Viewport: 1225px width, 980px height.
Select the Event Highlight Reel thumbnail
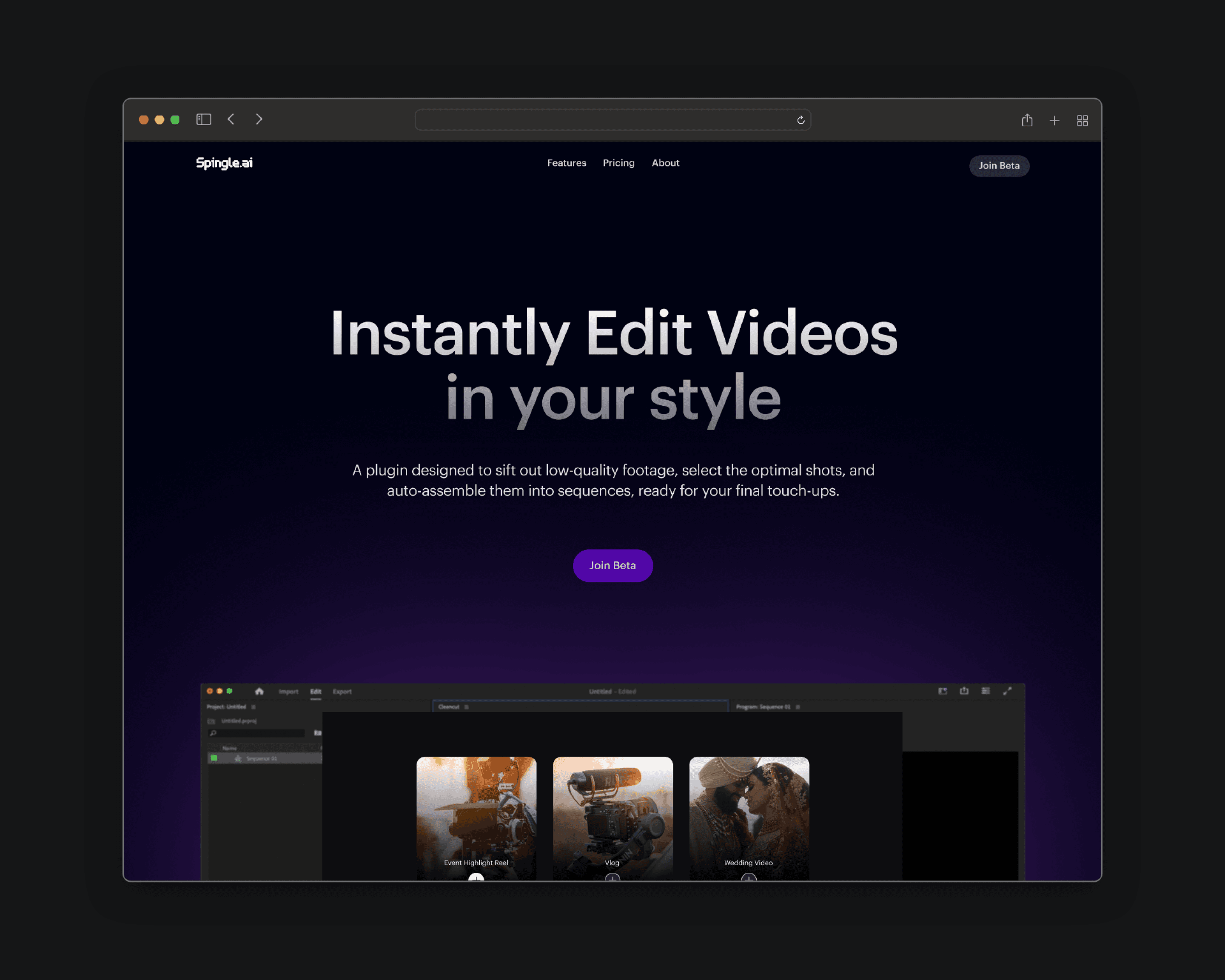point(476,818)
